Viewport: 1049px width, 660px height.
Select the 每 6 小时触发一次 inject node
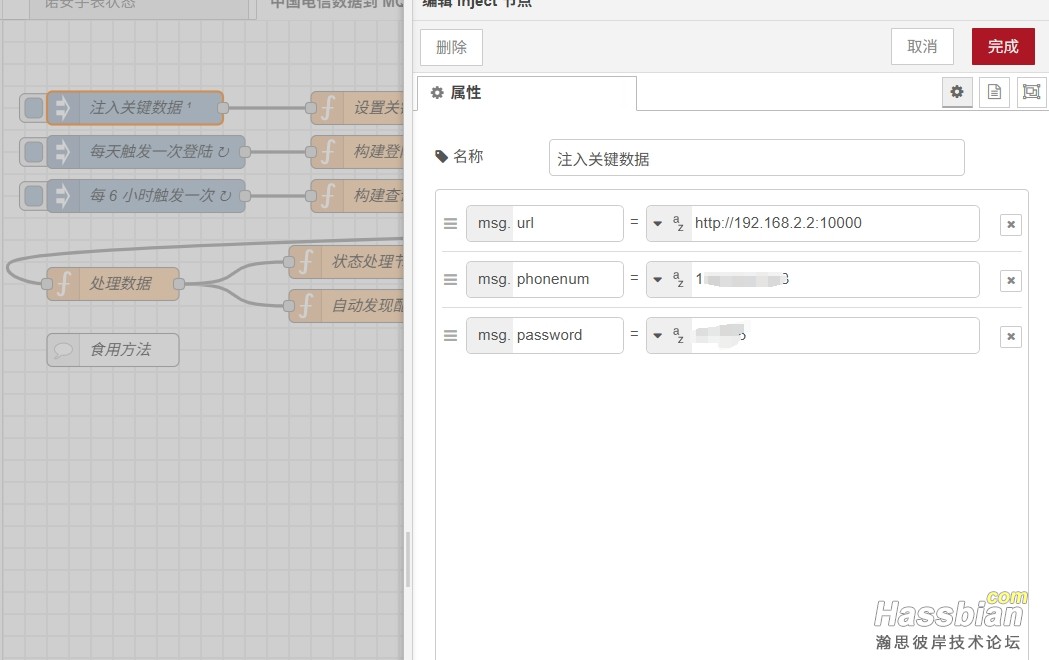coord(146,196)
